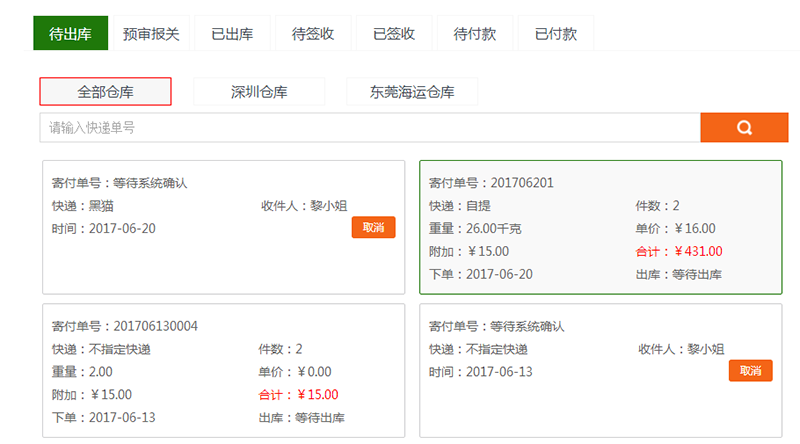Select the 已出库 tab
This screenshot has height=444, width=800.
click(232, 34)
